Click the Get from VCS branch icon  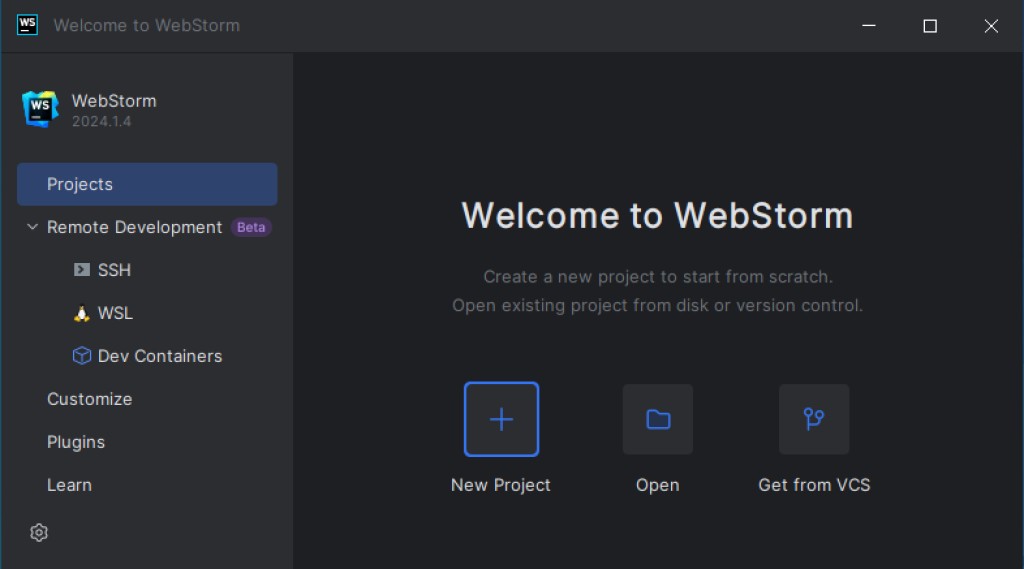[814, 419]
